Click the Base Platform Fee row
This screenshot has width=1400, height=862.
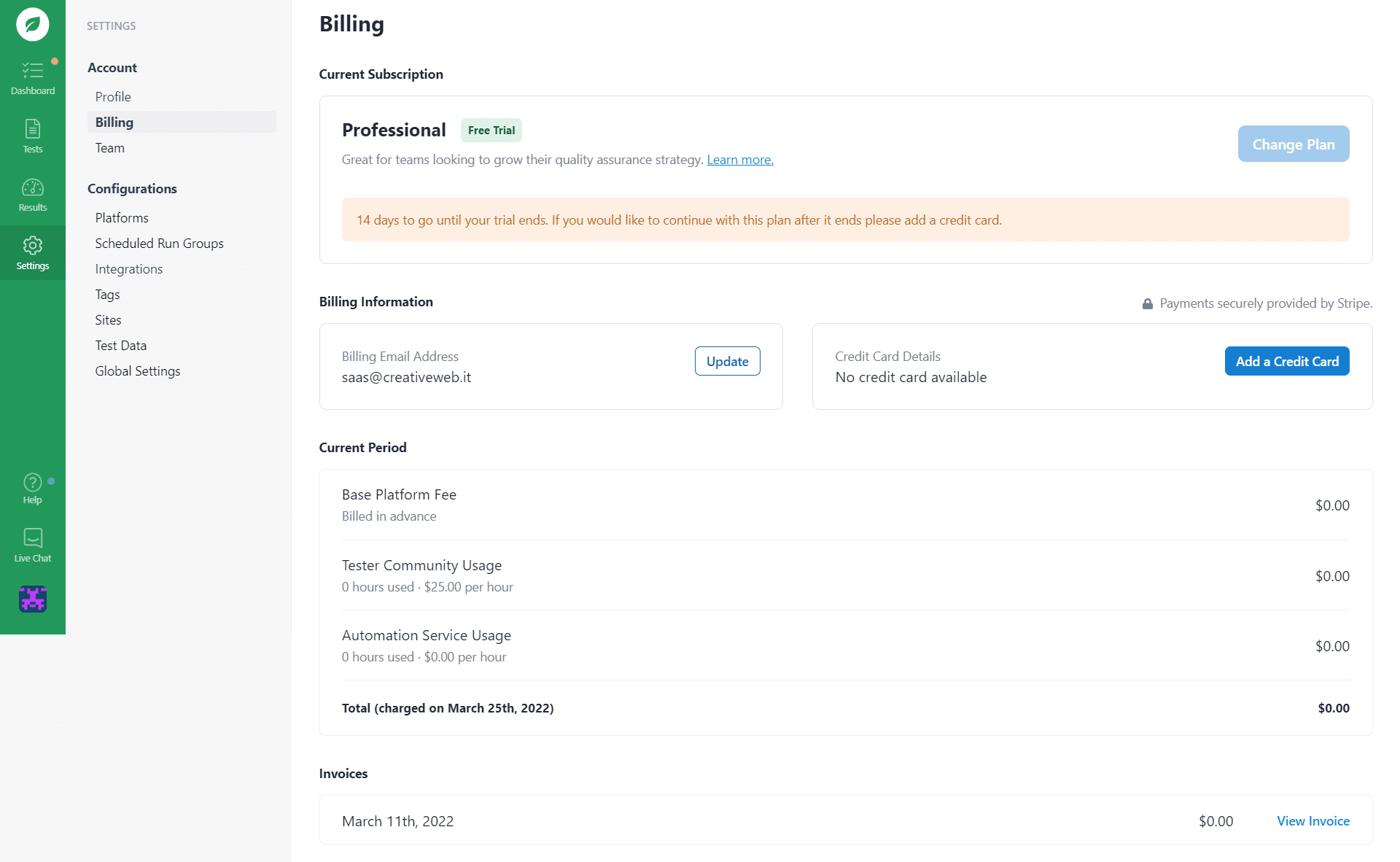846,505
